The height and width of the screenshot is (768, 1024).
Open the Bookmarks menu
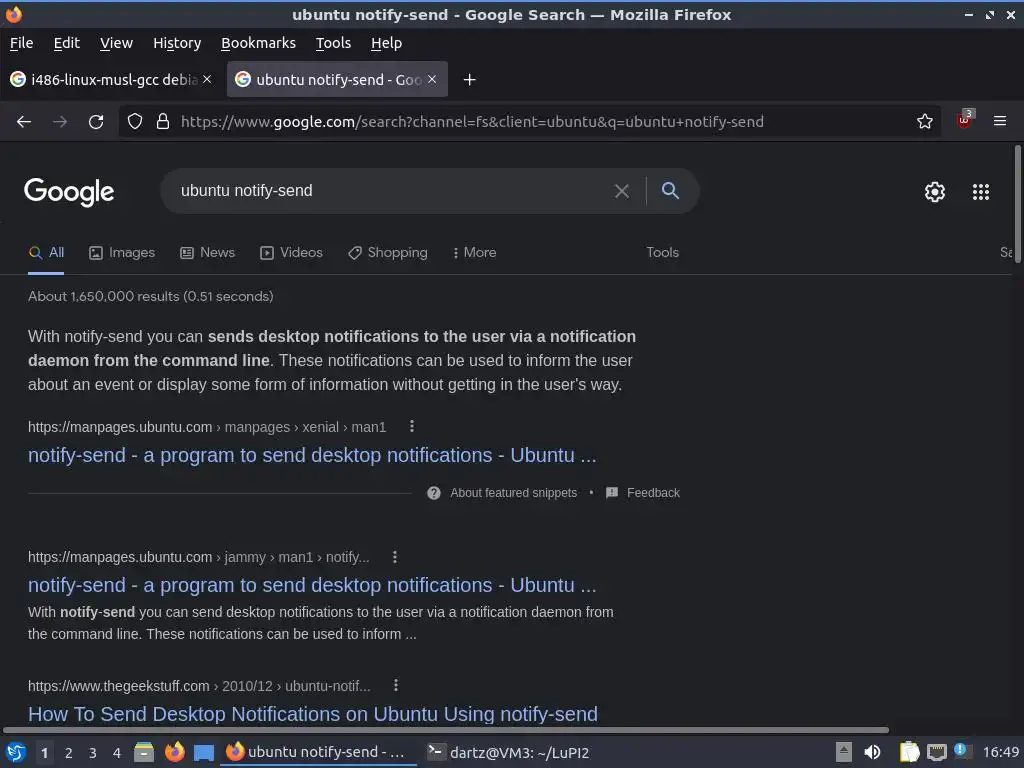click(258, 43)
